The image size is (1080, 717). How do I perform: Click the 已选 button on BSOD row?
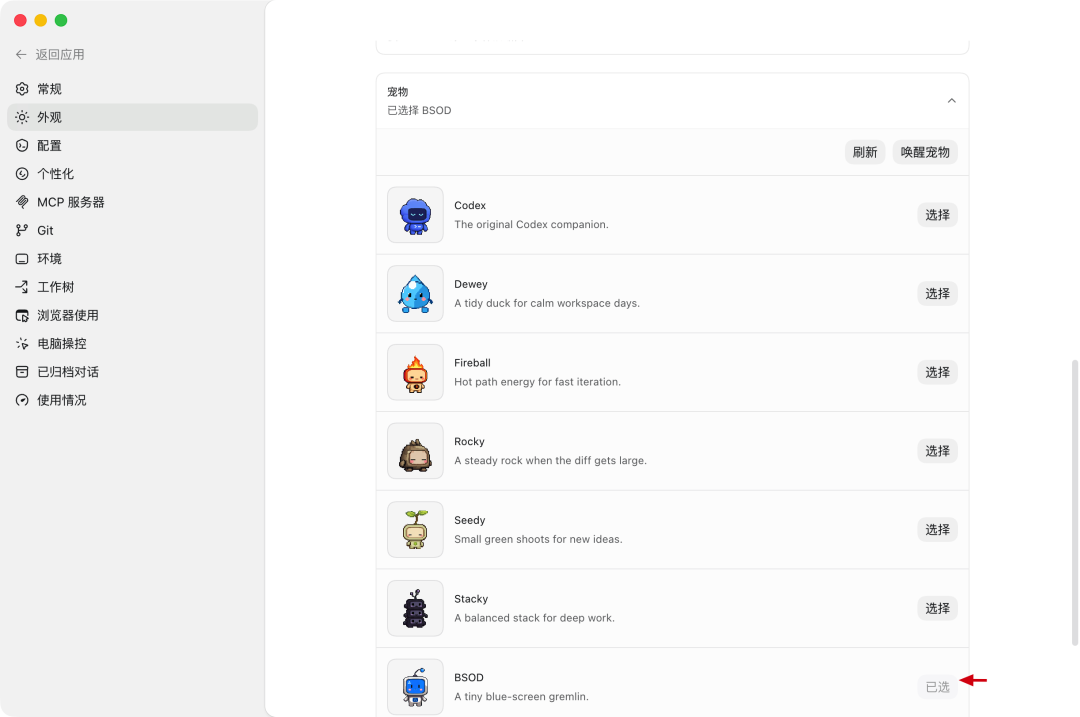(937, 687)
